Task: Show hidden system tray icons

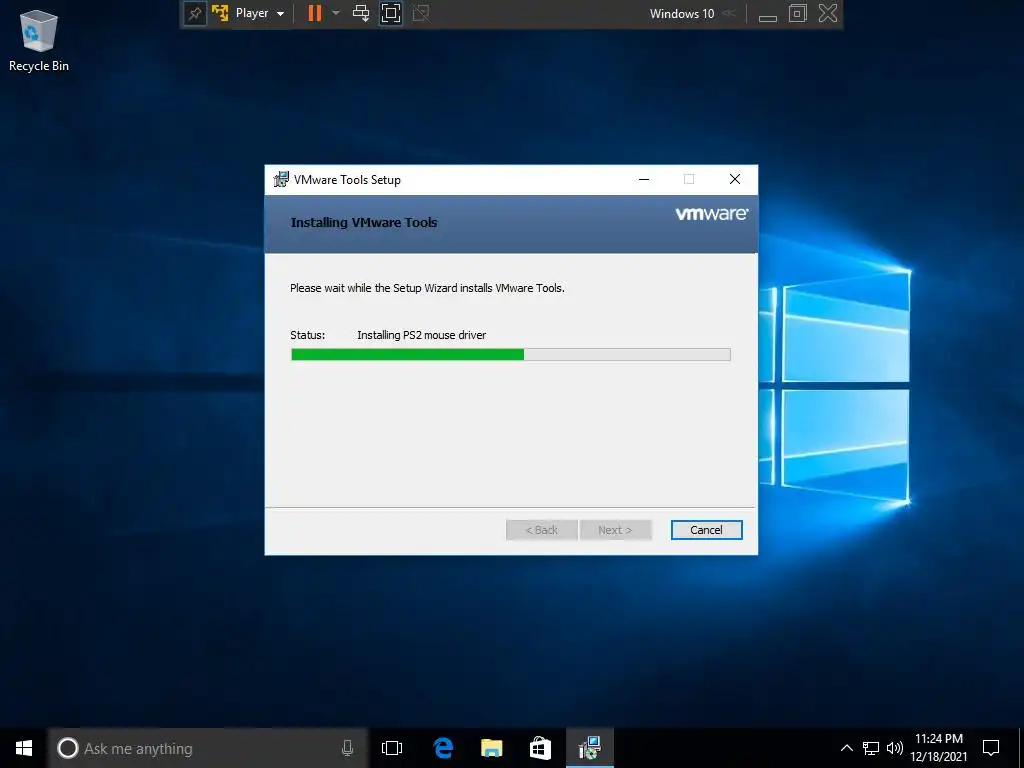Action: pyautogui.click(x=846, y=748)
